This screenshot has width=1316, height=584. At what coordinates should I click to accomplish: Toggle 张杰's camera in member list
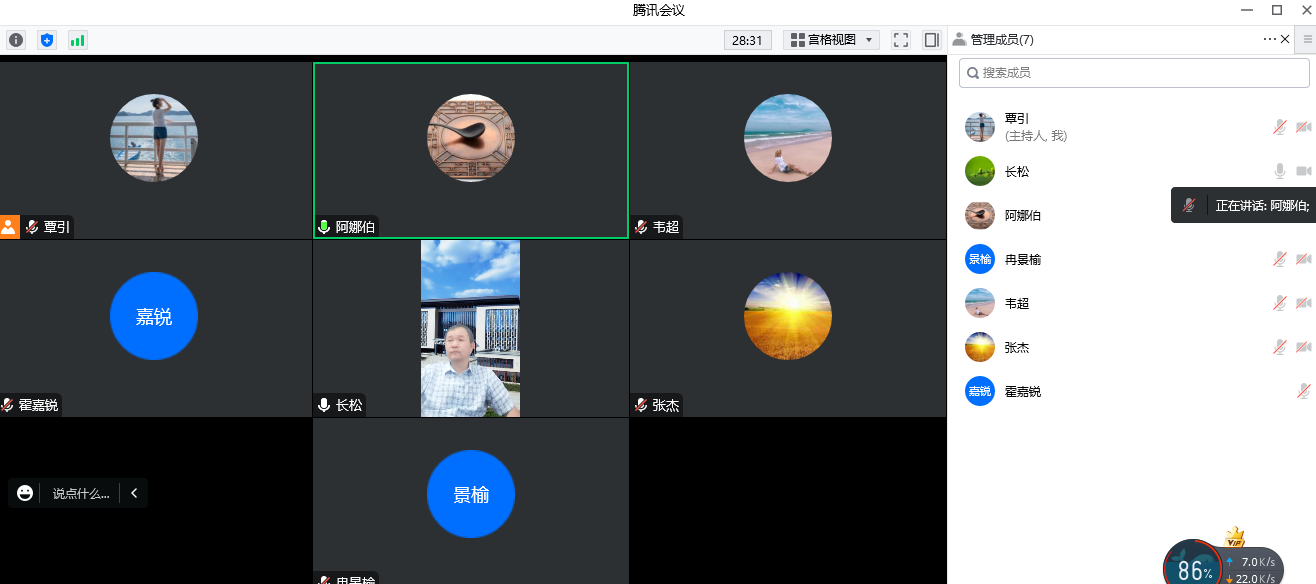1303,347
